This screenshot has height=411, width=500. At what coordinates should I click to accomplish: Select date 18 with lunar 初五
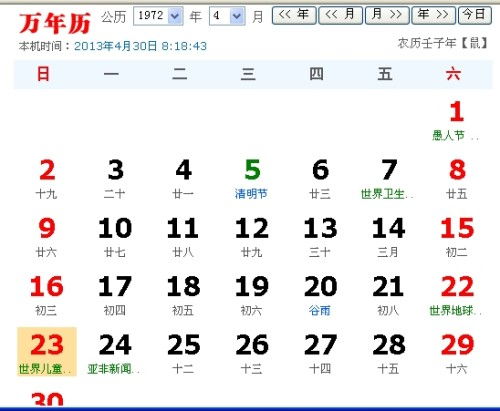click(x=183, y=297)
